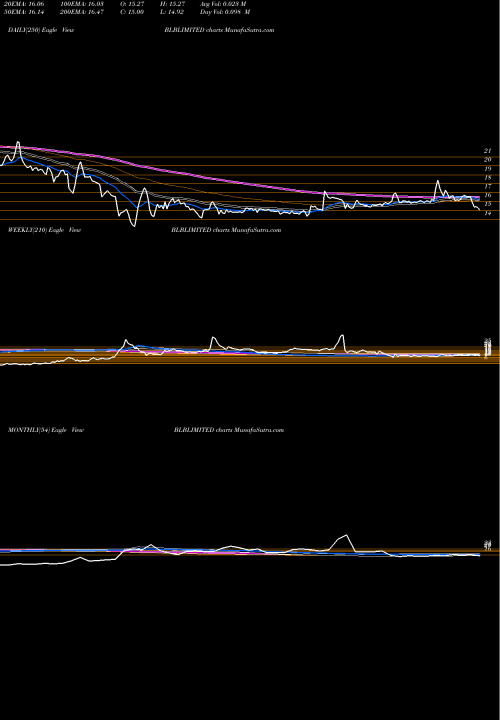The height and width of the screenshot is (720, 500).
Task: Click price level 16 on daily axis
Action: click(x=488, y=195)
